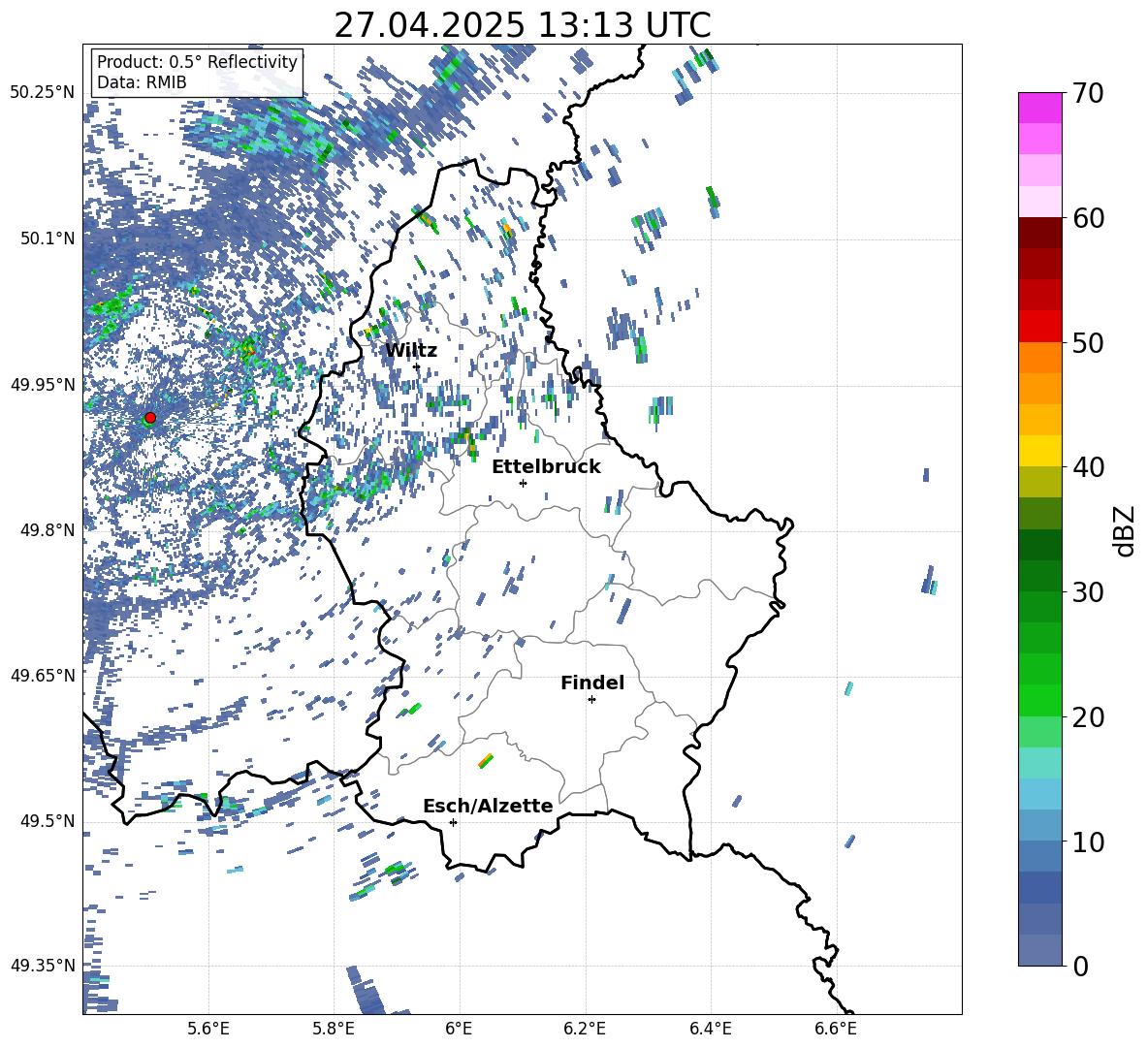Click the orange radar echo south of Findel
Screen dimensions: 1148x1048
click(x=486, y=761)
